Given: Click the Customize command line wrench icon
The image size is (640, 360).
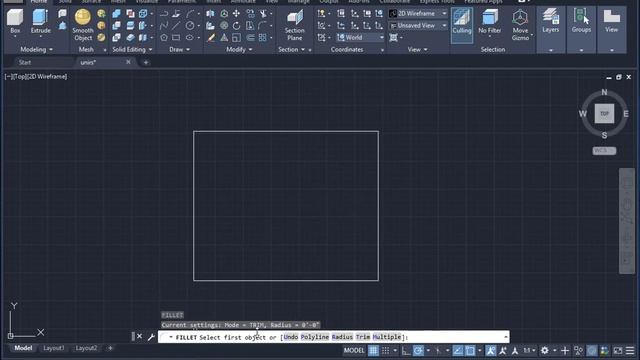Looking at the screenshot, I should 151,337.
